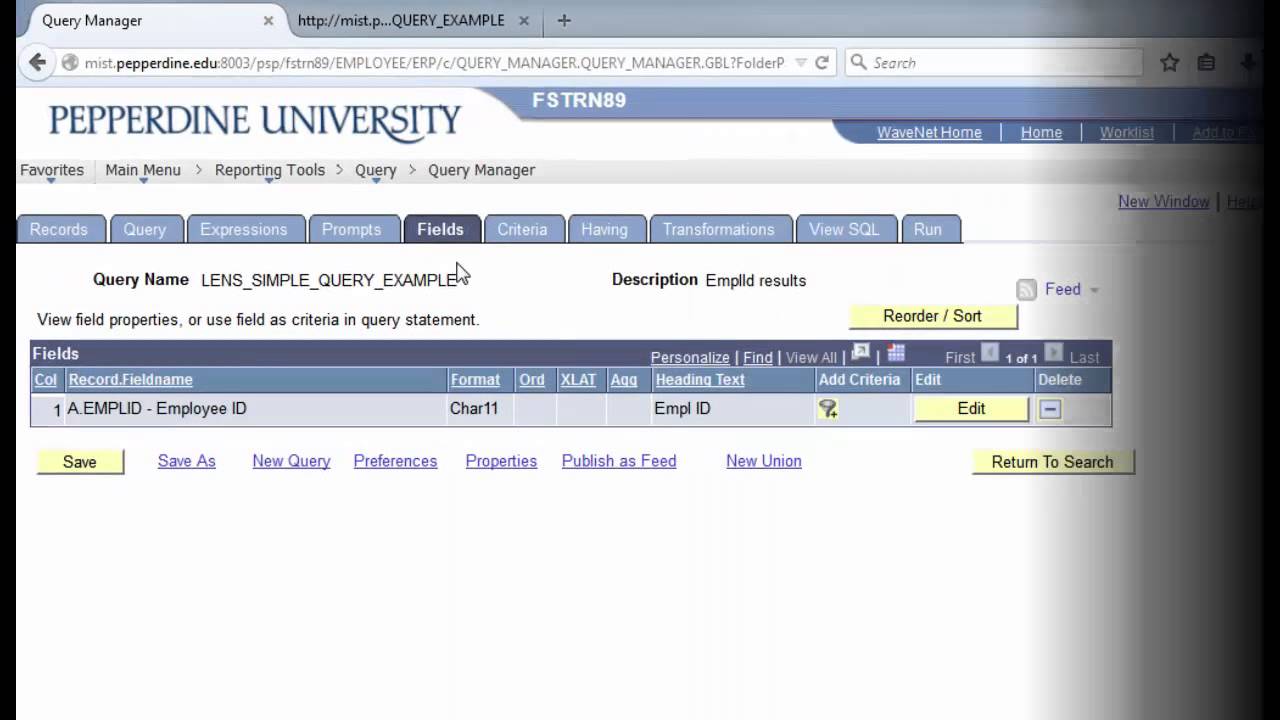
Task: Open the Expressions tab
Action: (x=243, y=229)
